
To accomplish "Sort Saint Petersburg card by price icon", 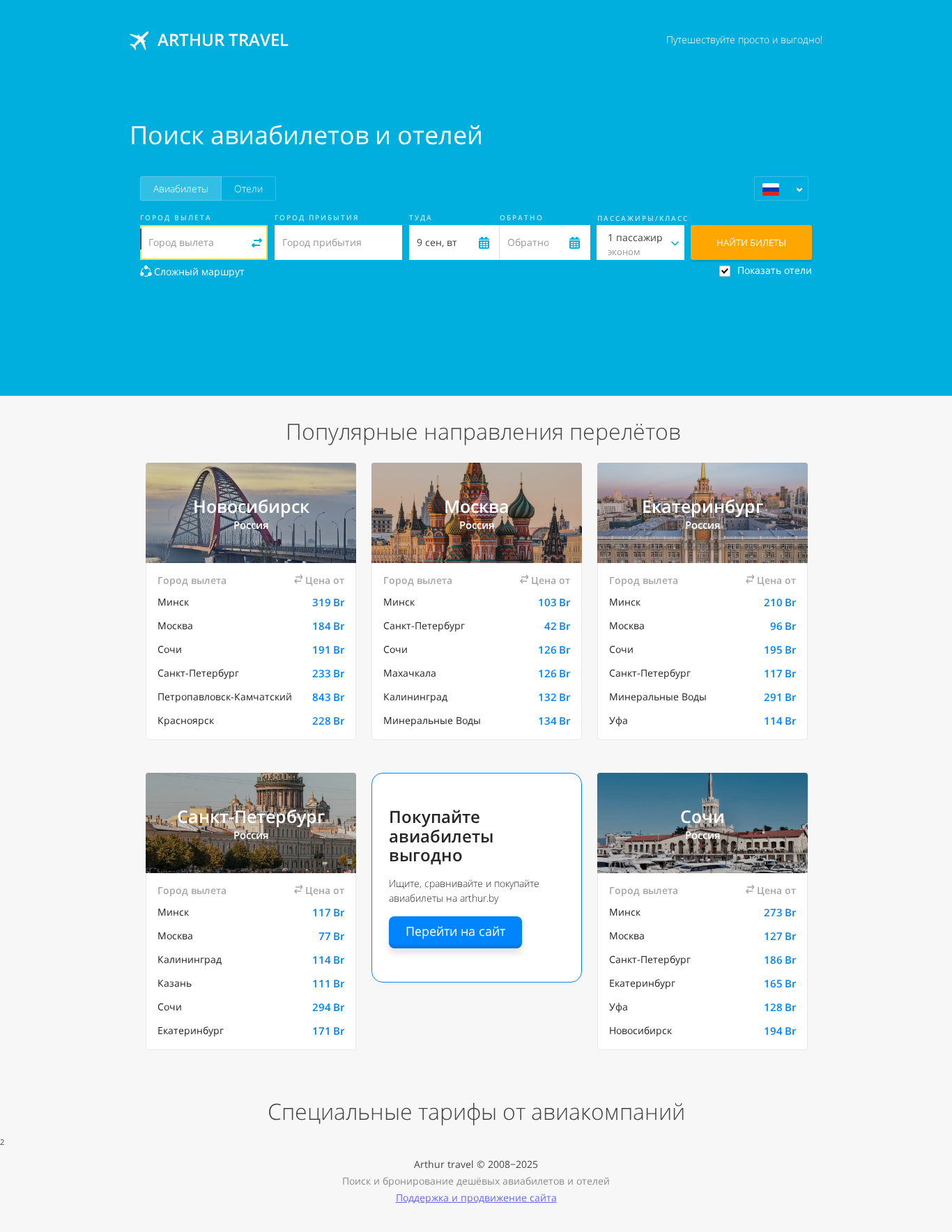I will (x=298, y=889).
